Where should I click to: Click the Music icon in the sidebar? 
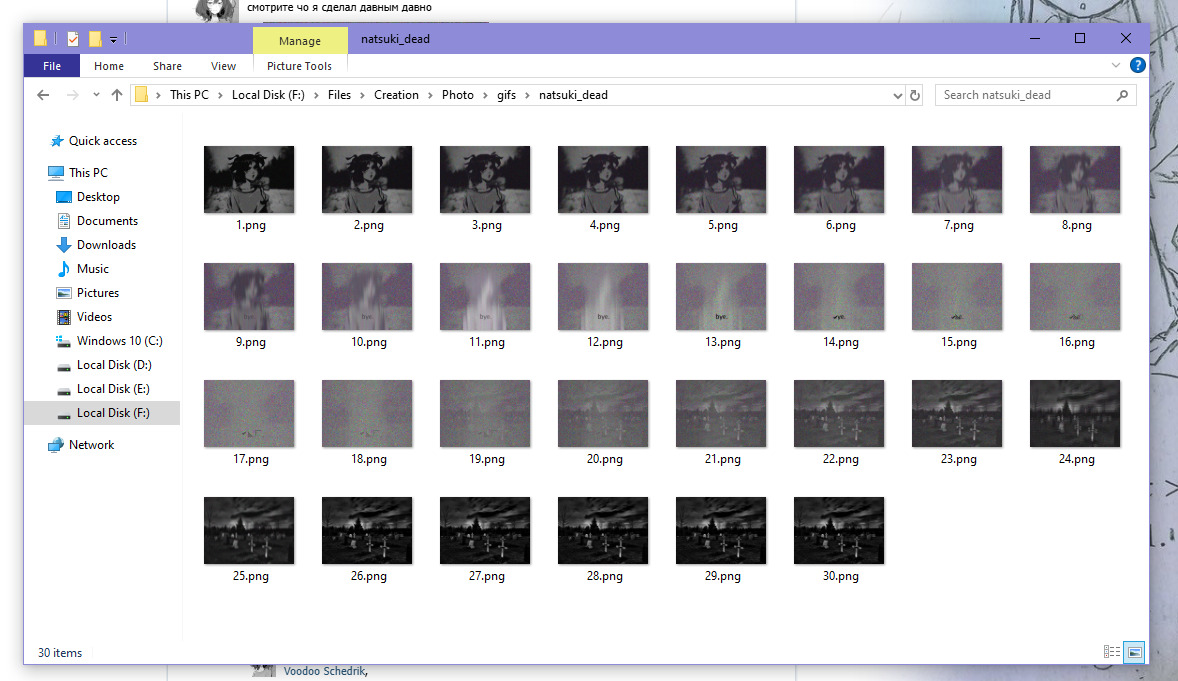click(x=64, y=269)
